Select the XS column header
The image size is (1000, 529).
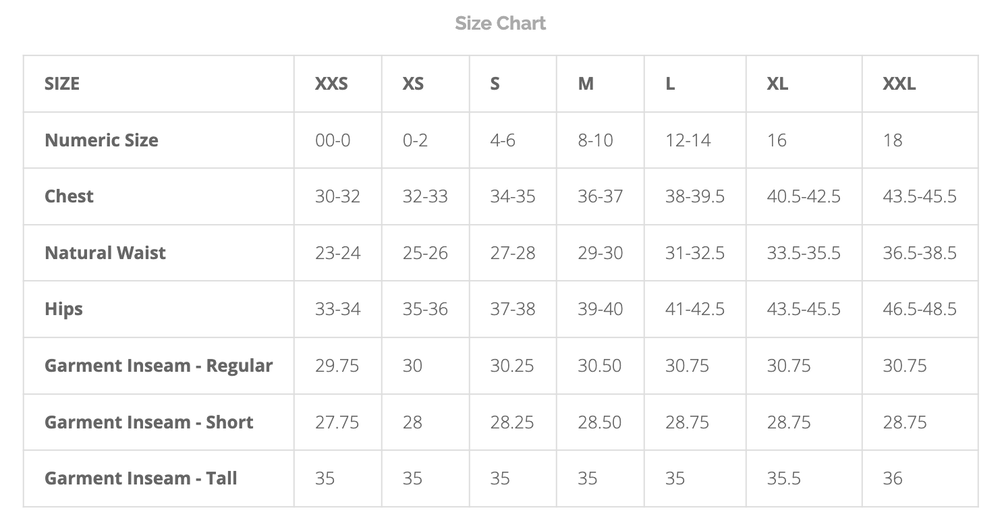413,84
